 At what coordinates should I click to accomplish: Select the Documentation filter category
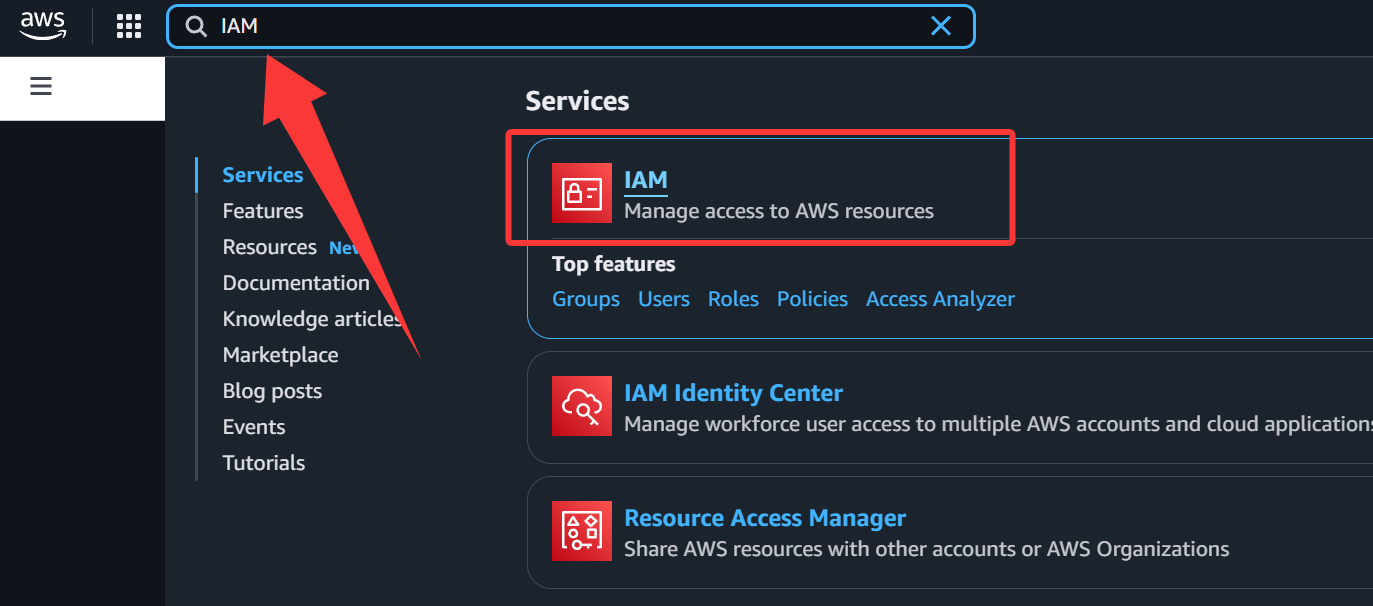(296, 283)
